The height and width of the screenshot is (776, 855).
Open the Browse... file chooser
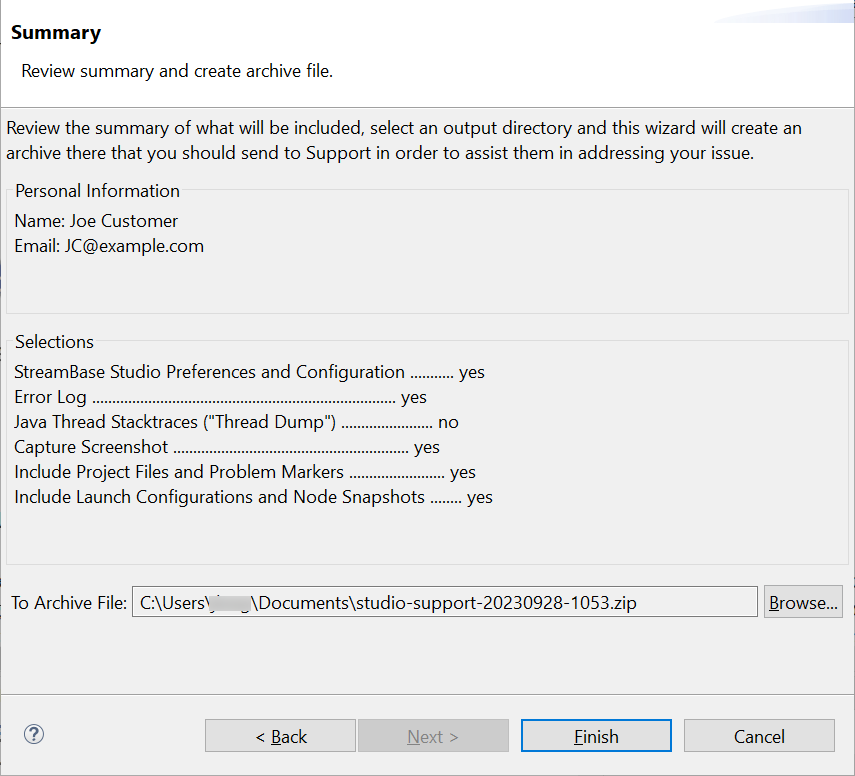tap(803, 603)
